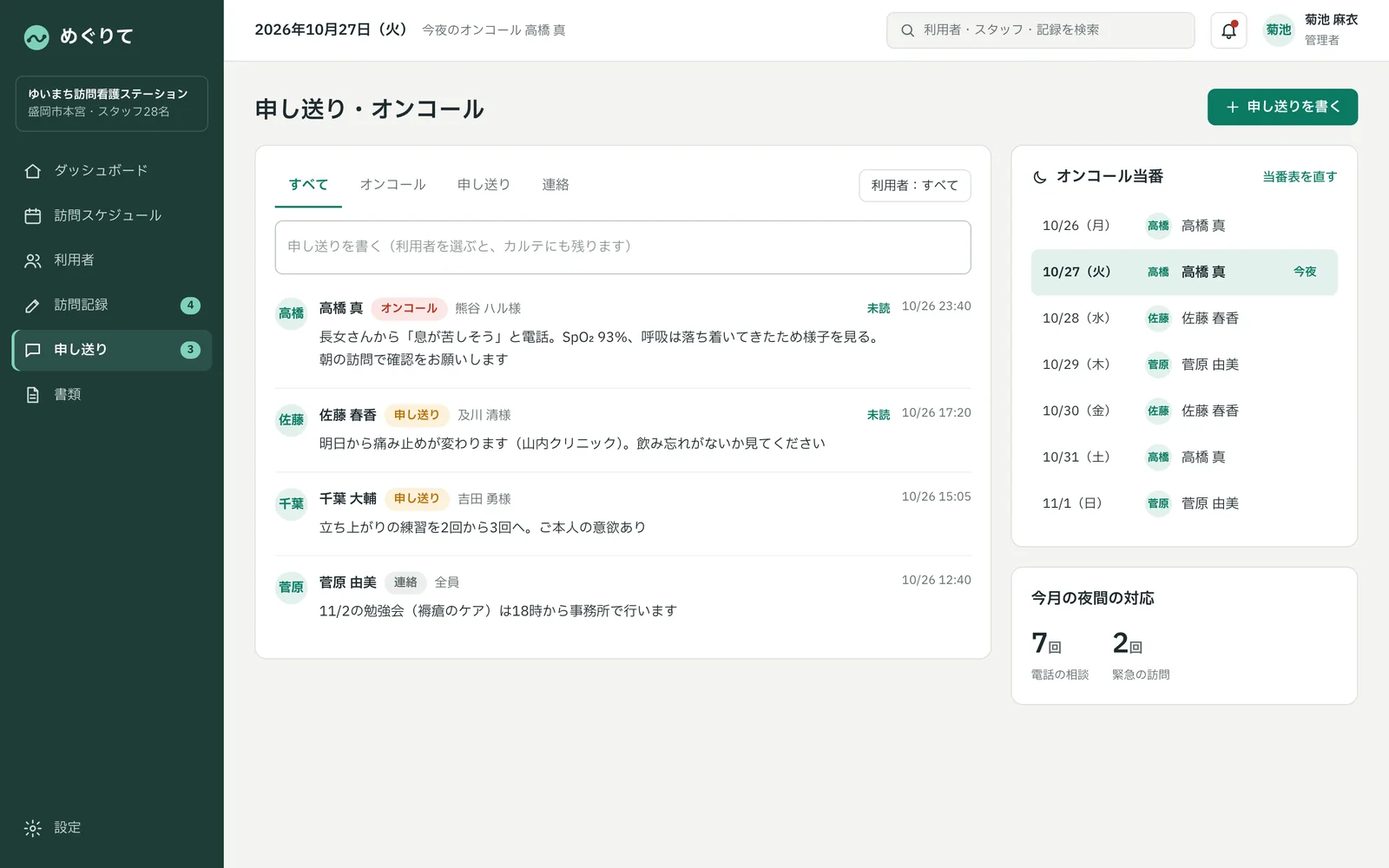The width and height of the screenshot is (1389, 868).
Task: Click the 10/28（水）佐藤 春香 row
Action: click(1184, 319)
